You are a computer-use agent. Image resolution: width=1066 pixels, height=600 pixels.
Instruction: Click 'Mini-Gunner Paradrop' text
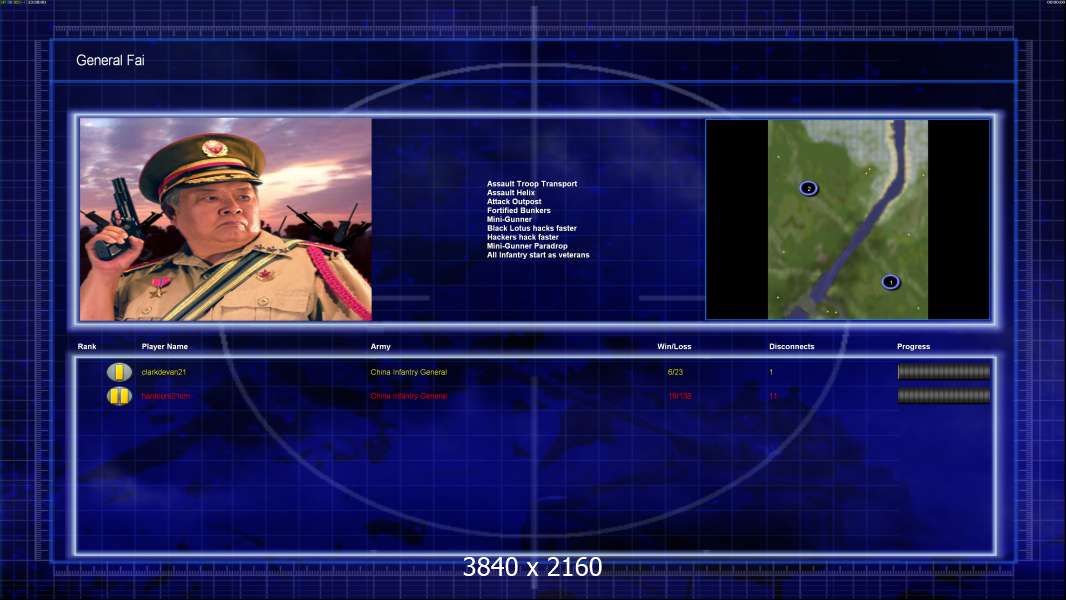coord(527,245)
